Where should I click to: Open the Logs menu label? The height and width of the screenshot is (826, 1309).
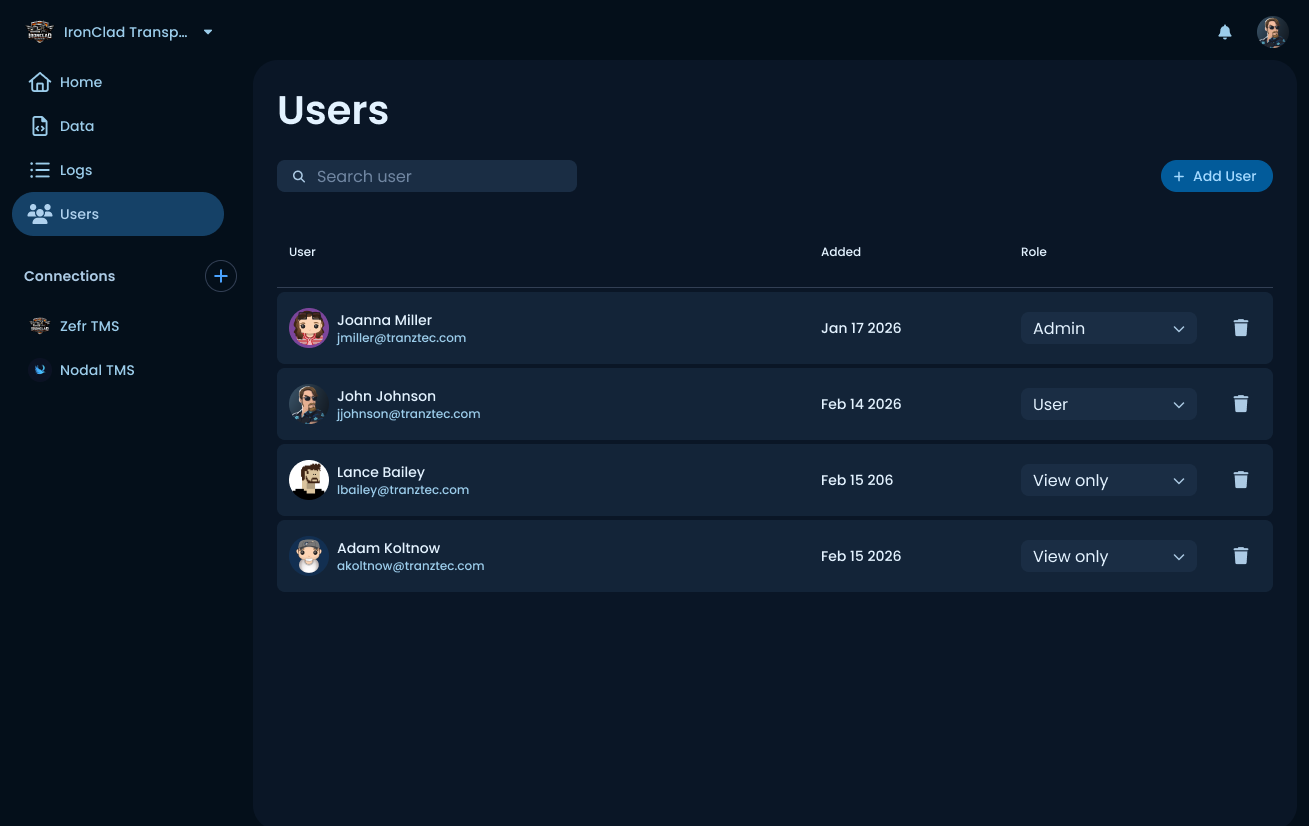click(x=76, y=170)
